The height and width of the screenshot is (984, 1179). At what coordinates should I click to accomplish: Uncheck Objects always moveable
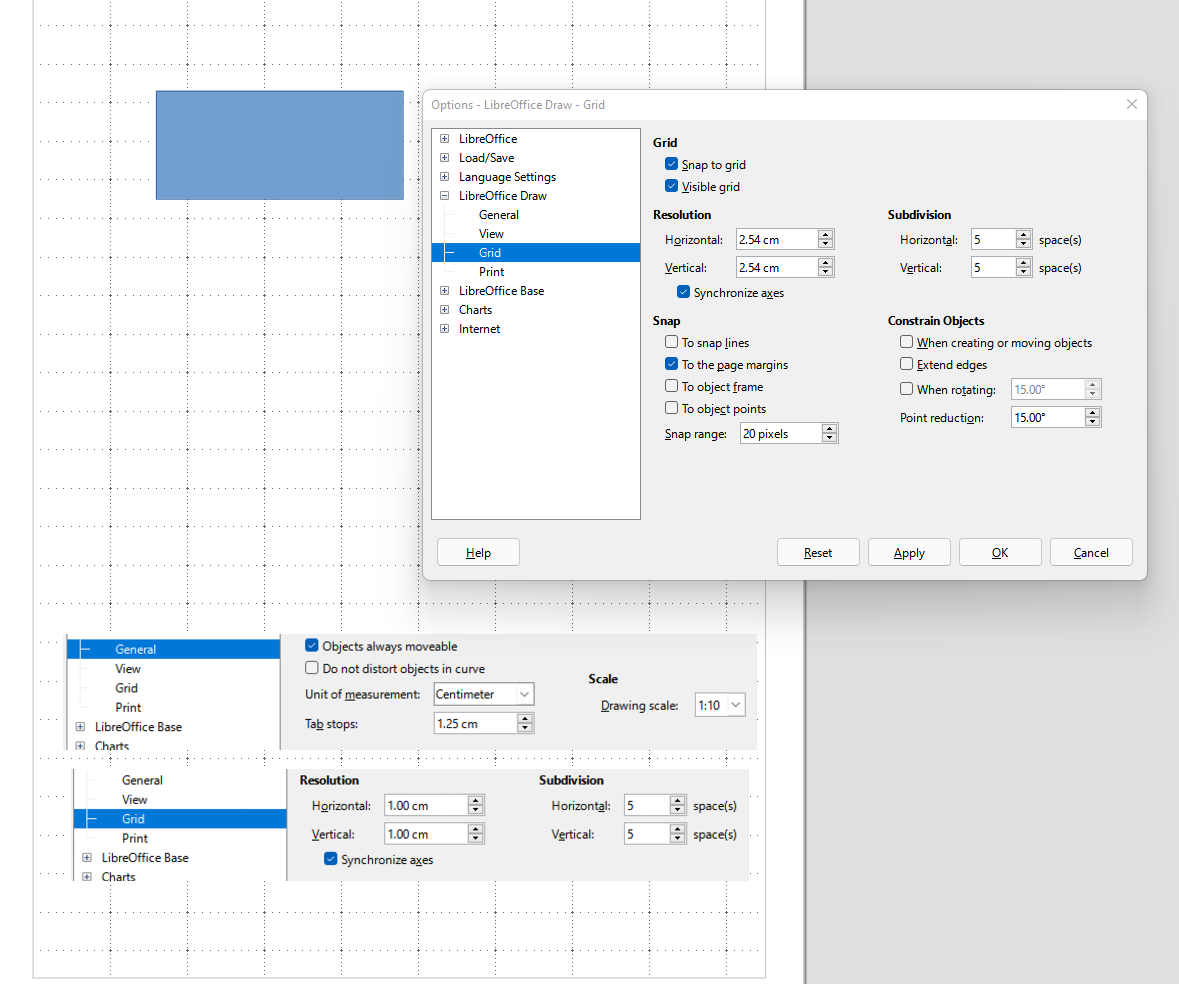(x=312, y=645)
